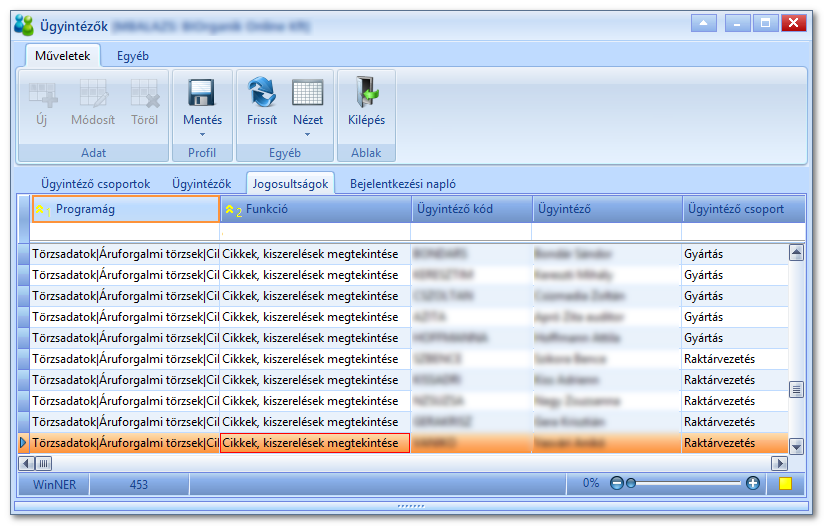Click the Funkció filter row field

coord(315,232)
